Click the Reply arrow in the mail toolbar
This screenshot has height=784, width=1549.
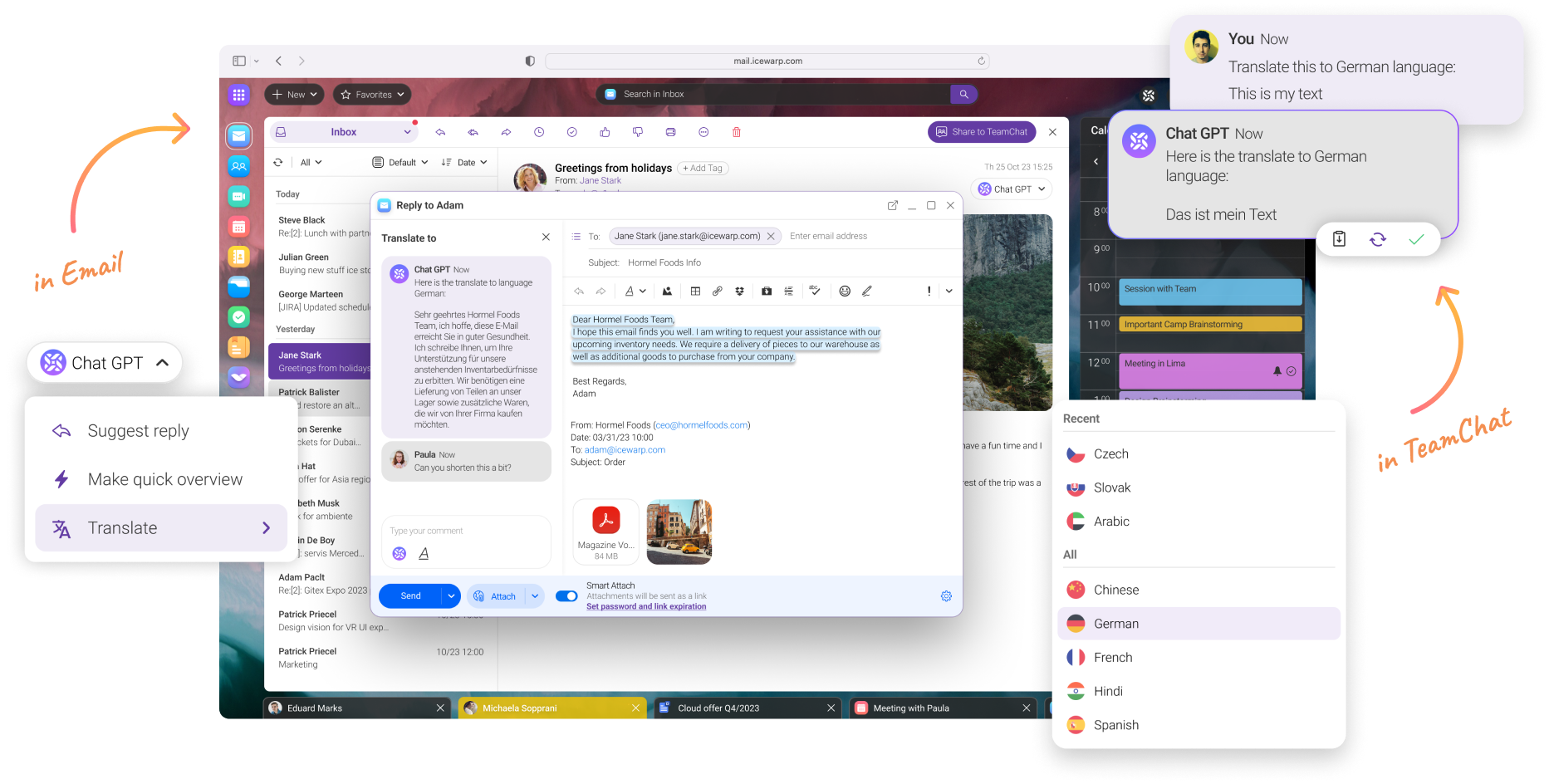click(440, 132)
